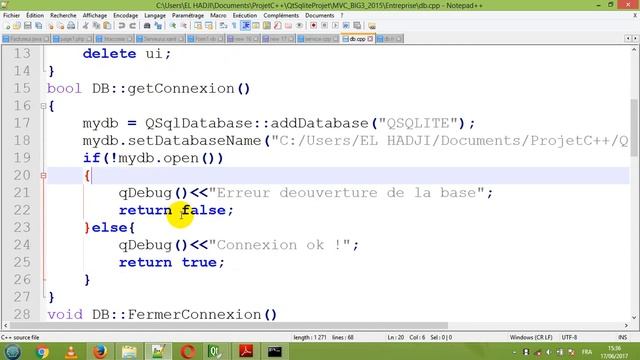
Task: Click the Stop Recording macro icon
Action: click(324, 26)
